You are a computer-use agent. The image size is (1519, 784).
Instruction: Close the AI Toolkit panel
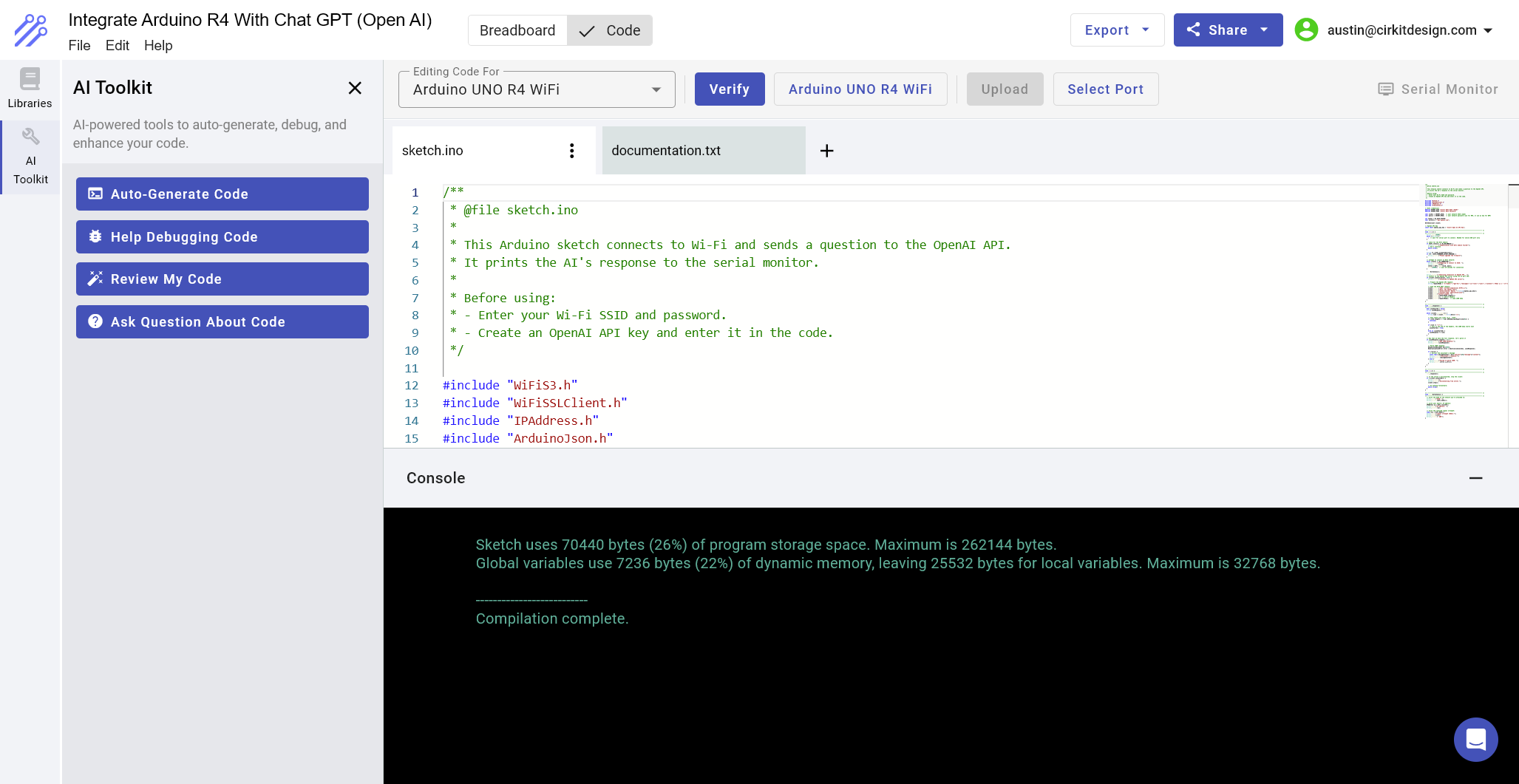tap(355, 88)
